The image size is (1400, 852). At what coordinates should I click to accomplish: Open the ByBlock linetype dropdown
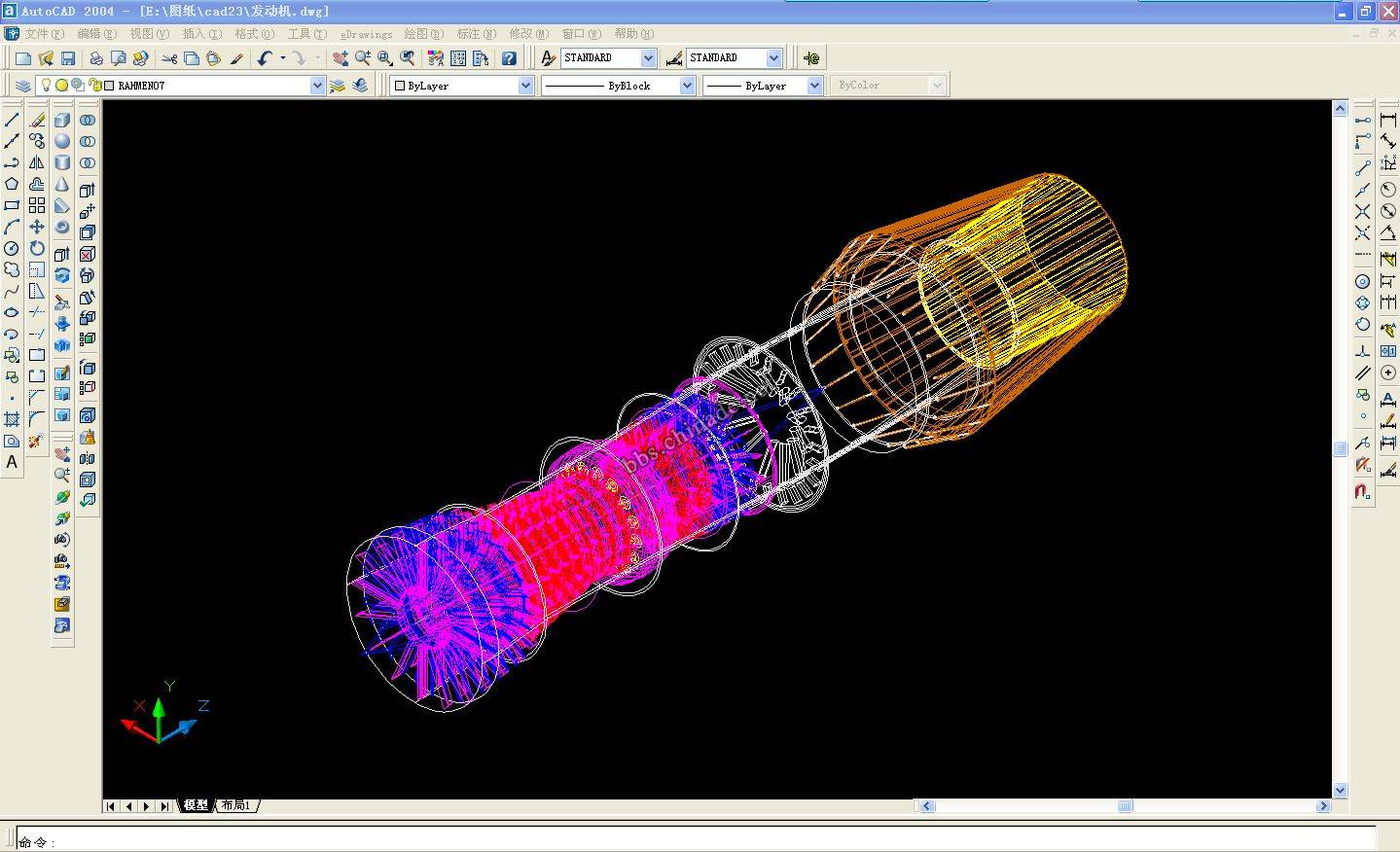(x=687, y=86)
